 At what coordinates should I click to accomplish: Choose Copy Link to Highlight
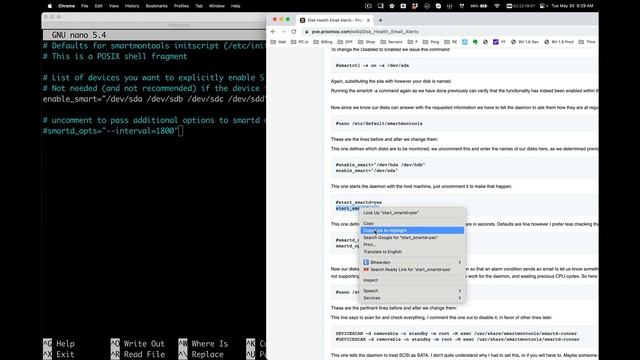411,230
